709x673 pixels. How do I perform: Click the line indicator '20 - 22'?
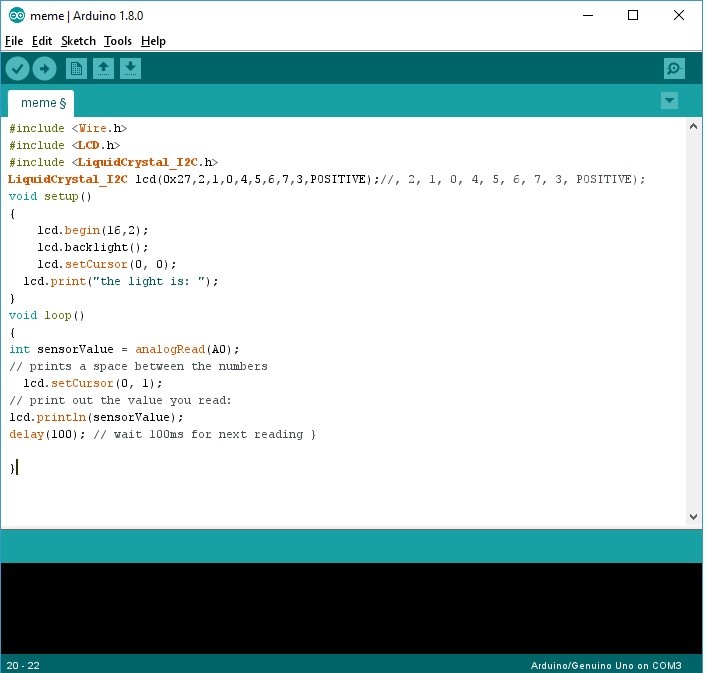click(23, 665)
